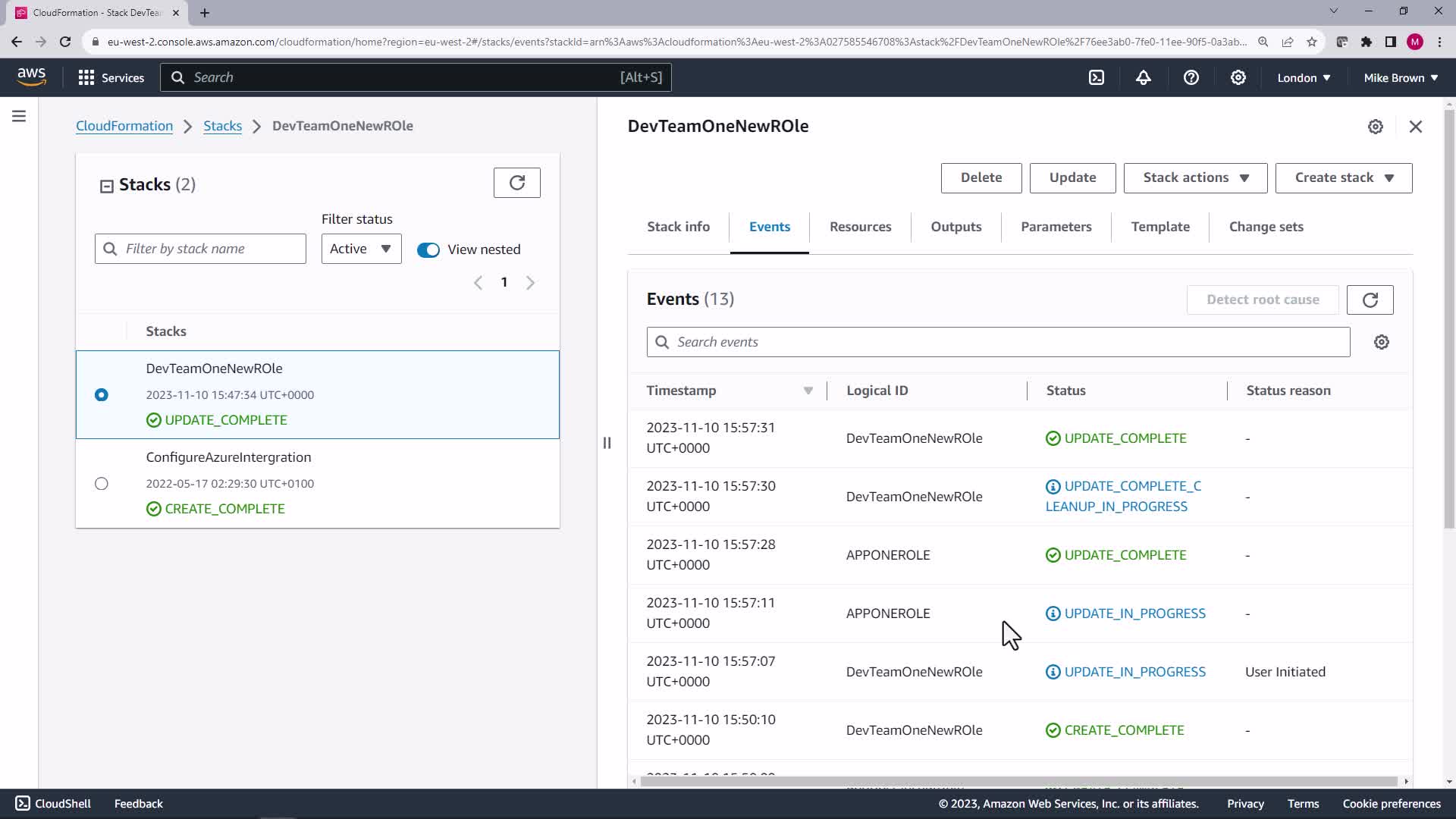This screenshot has width=1456, height=819.
Task: Toggle the View nested switch
Action: click(428, 249)
